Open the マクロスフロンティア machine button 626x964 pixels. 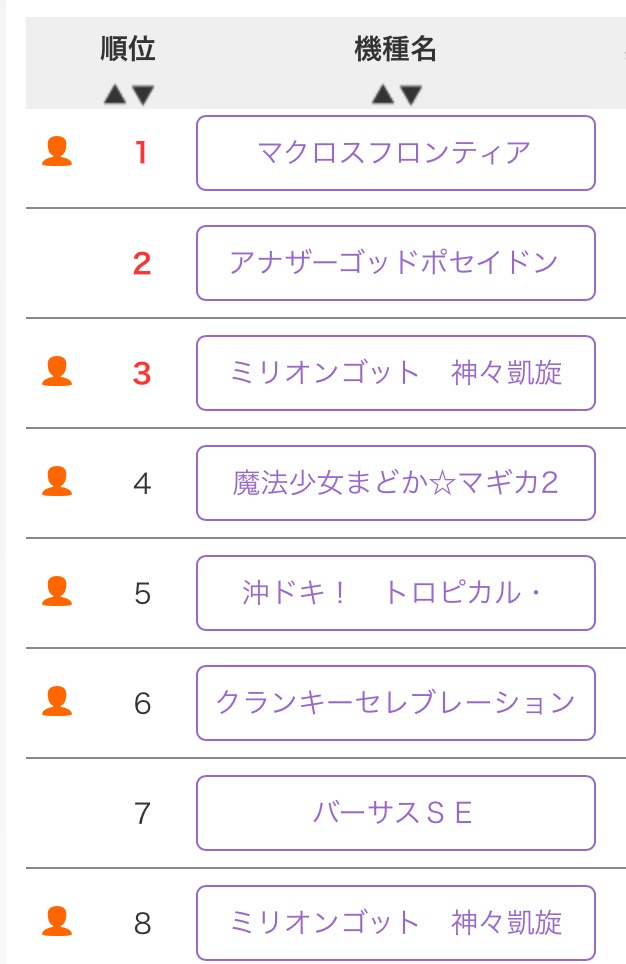click(x=396, y=153)
